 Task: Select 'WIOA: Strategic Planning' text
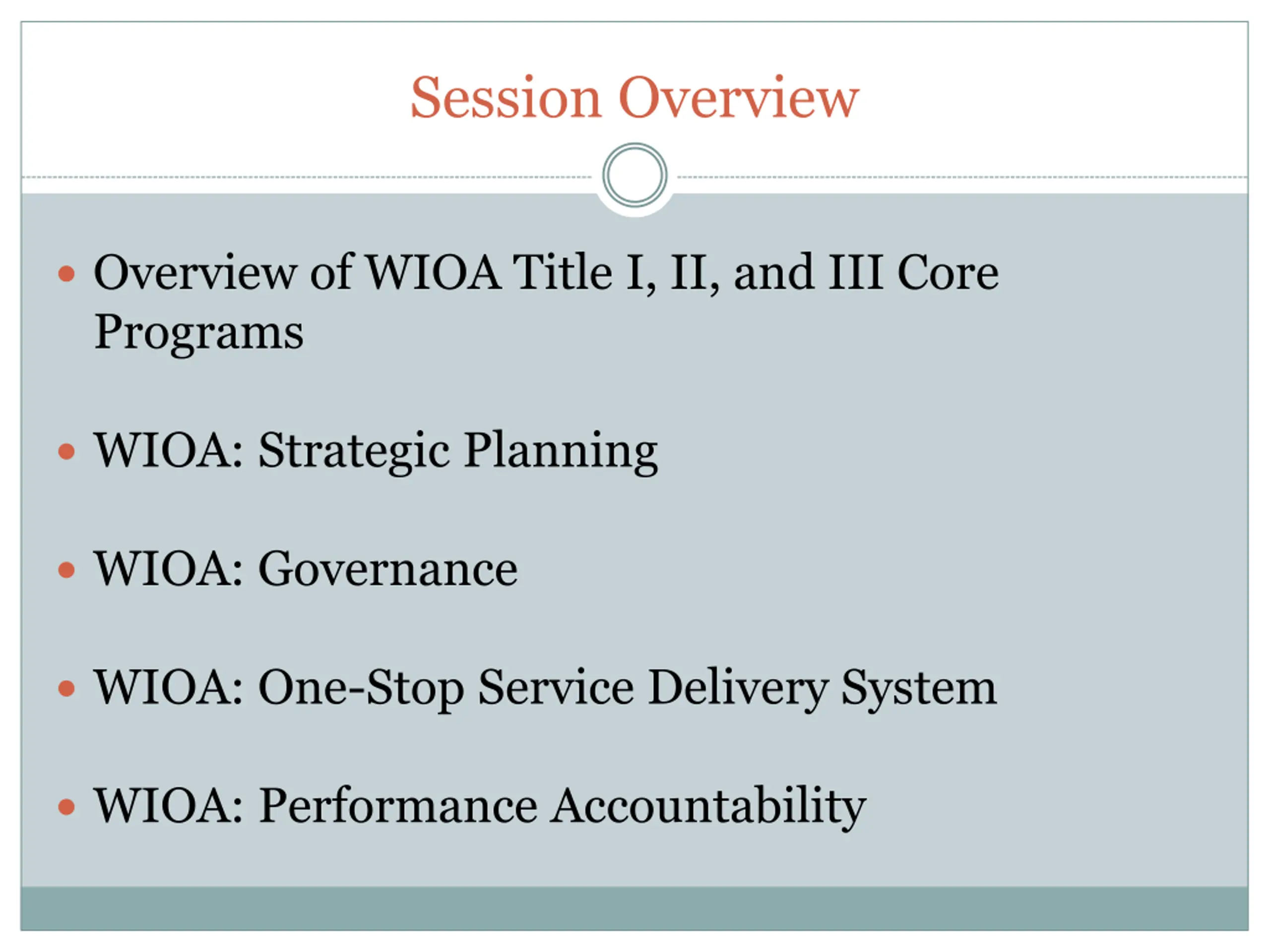[x=376, y=452]
